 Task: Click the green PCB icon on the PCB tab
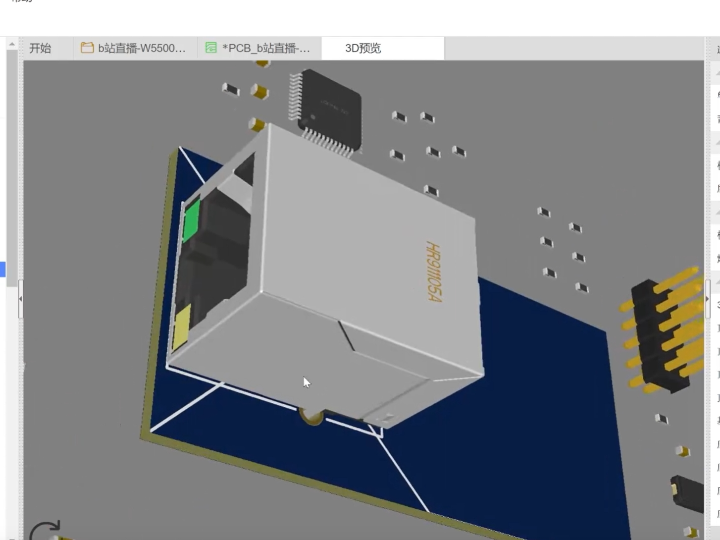pos(211,48)
